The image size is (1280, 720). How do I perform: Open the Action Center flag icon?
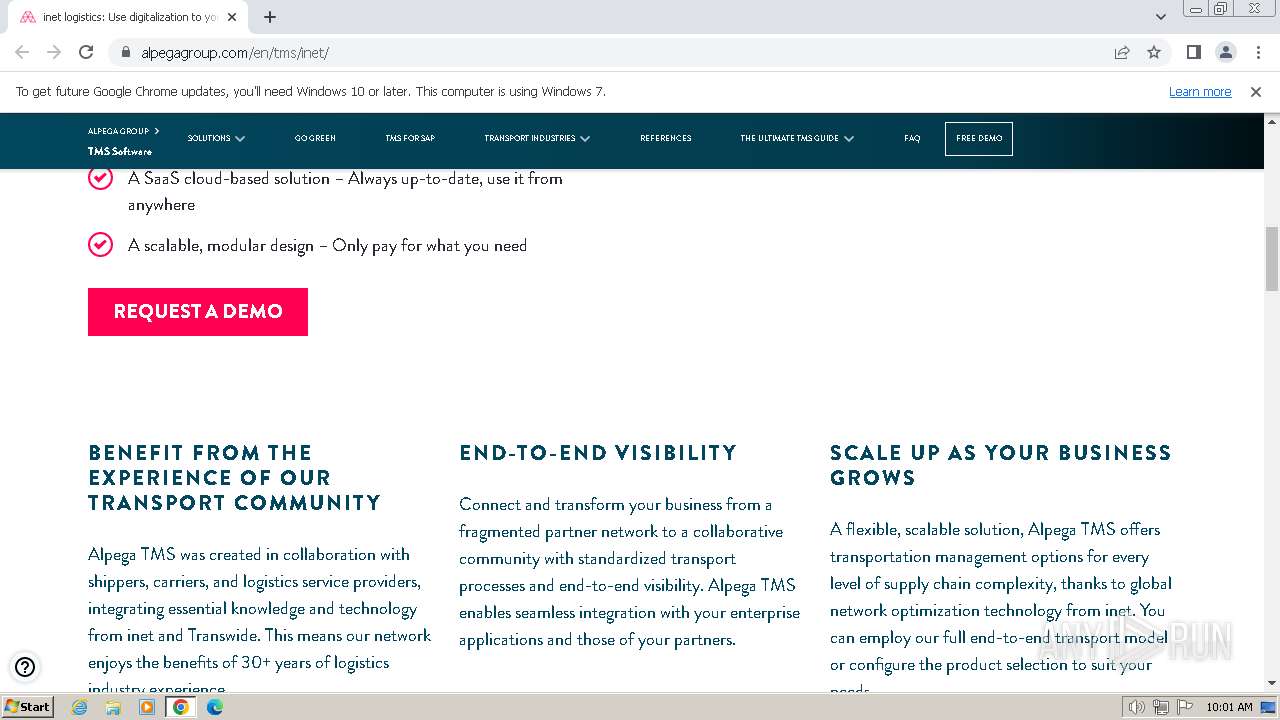[x=1183, y=707]
